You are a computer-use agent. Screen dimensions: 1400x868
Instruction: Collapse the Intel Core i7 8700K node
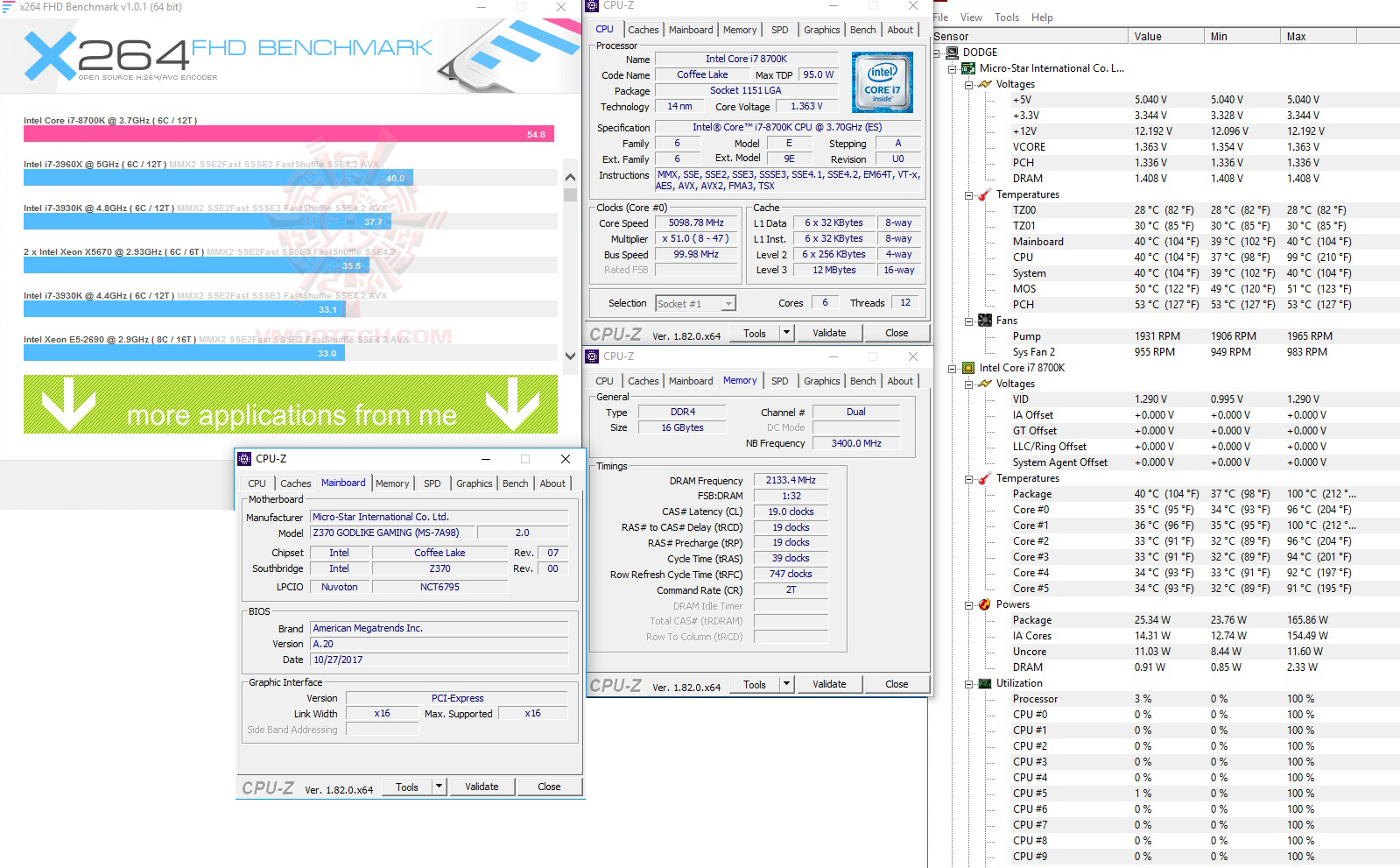pyautogui.click(x=953, y=369)
